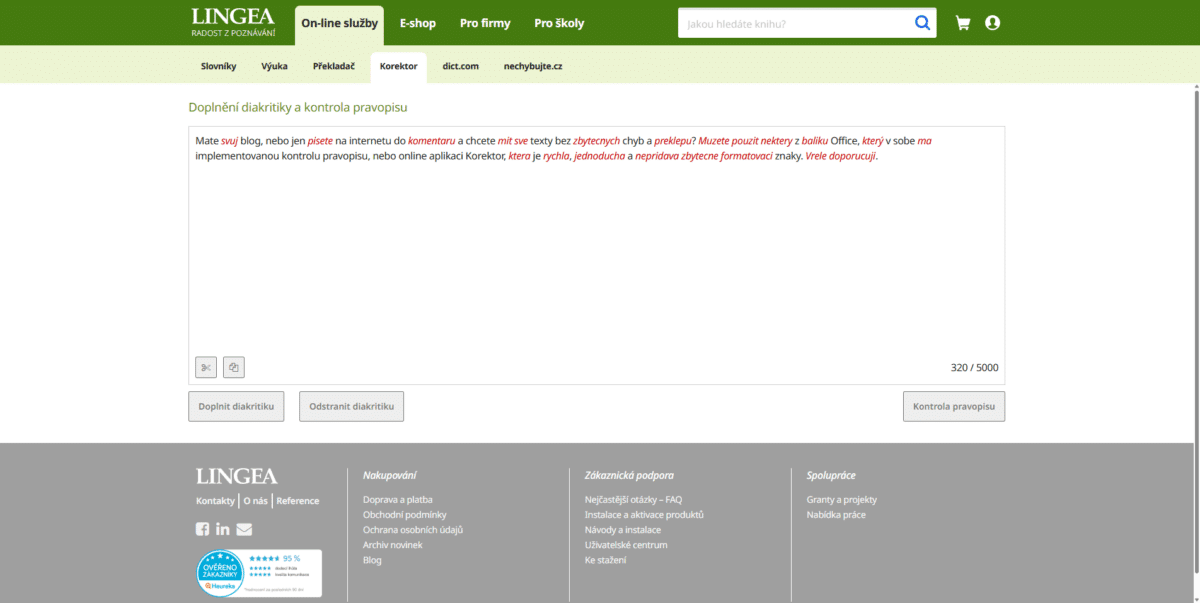
Task: Click the page vertical scrollbar
Action: pos(1195,300)
